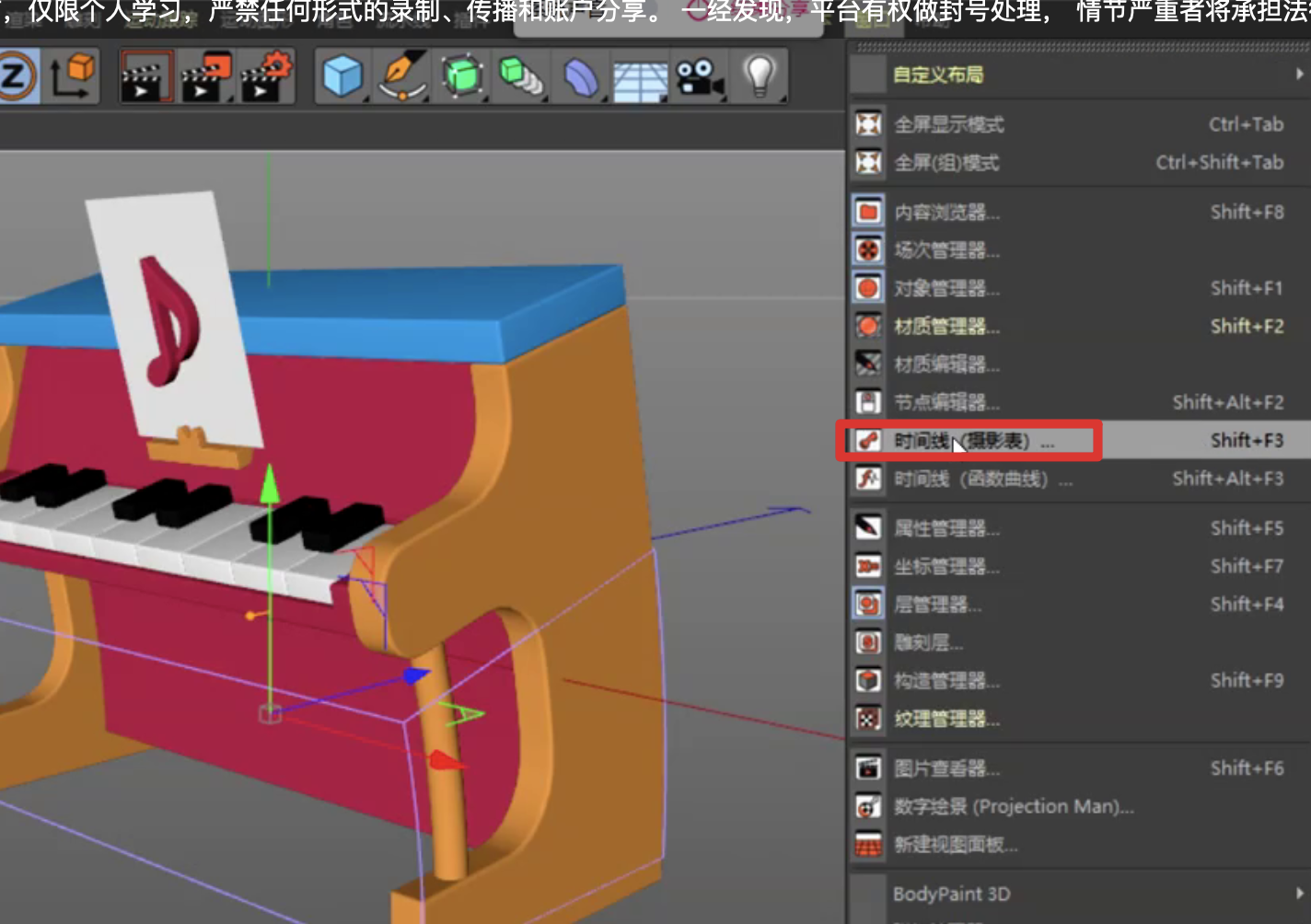Screen dimensions: 1311x924
Task: Add a floor environment object
Action: tap(641, 79)
